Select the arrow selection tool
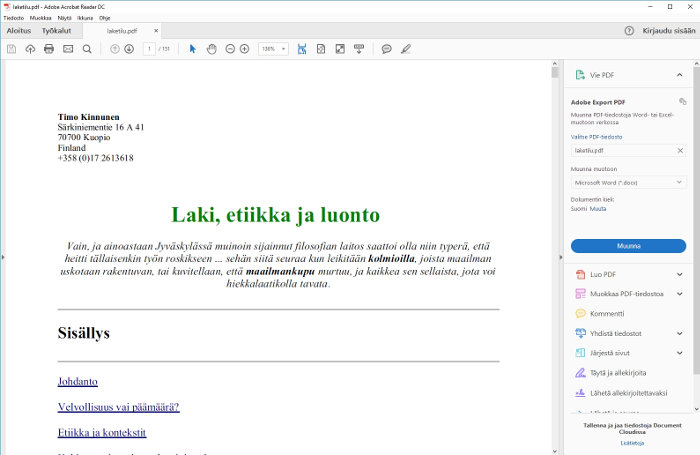Image resolution: width=700 pixels, height=455 pixels. 192,49
